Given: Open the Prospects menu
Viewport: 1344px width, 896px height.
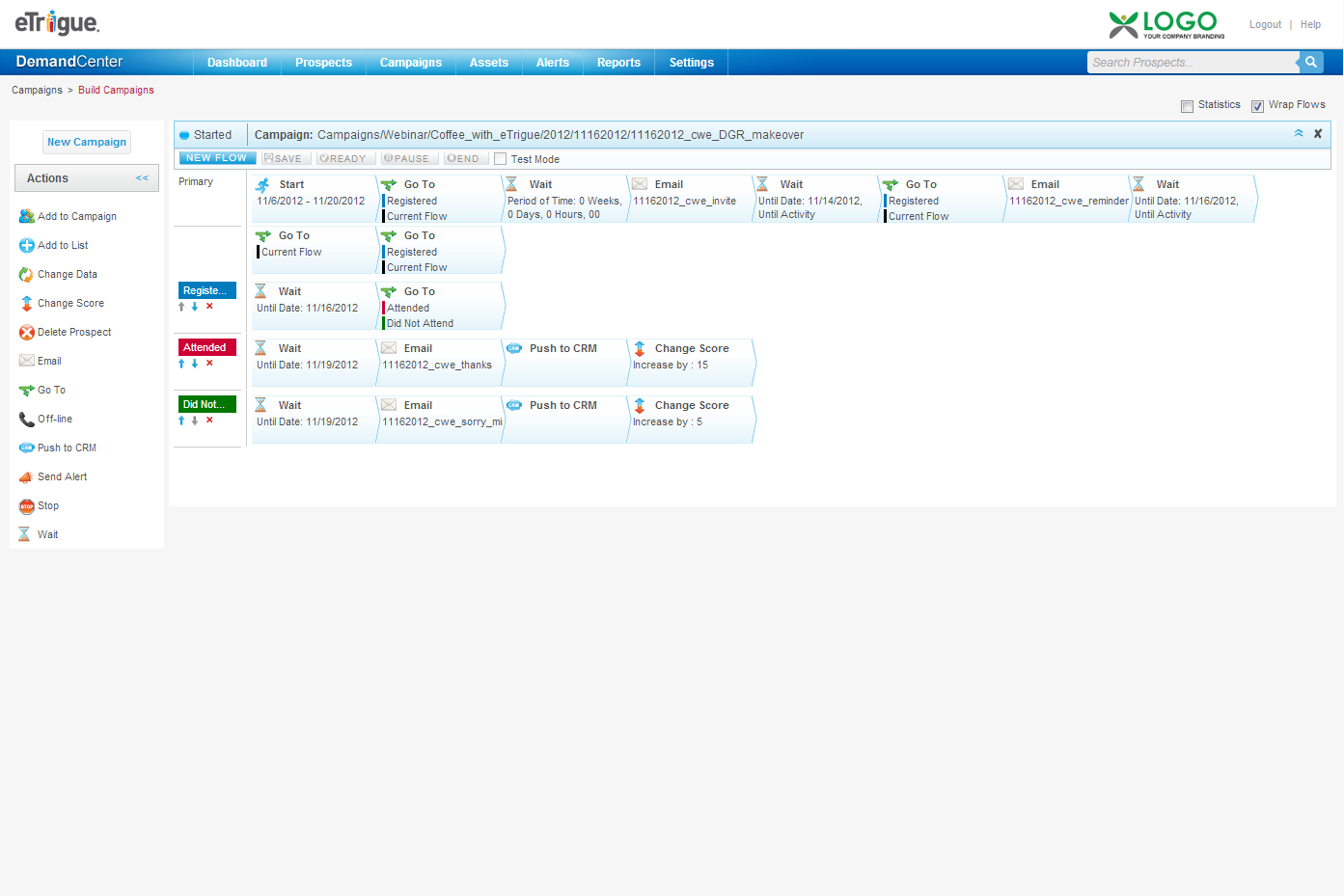Looking at the screenshot, I should pos(323,63).
